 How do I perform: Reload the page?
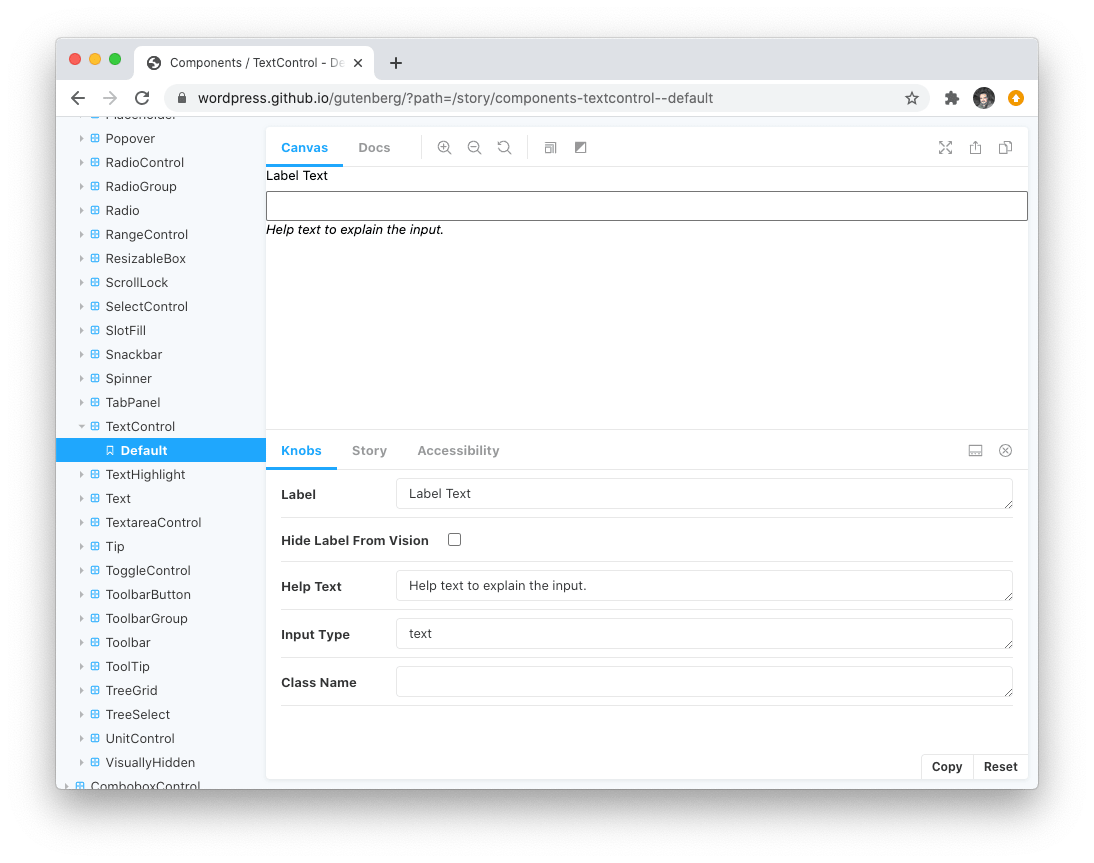click(x=142, y=98)
